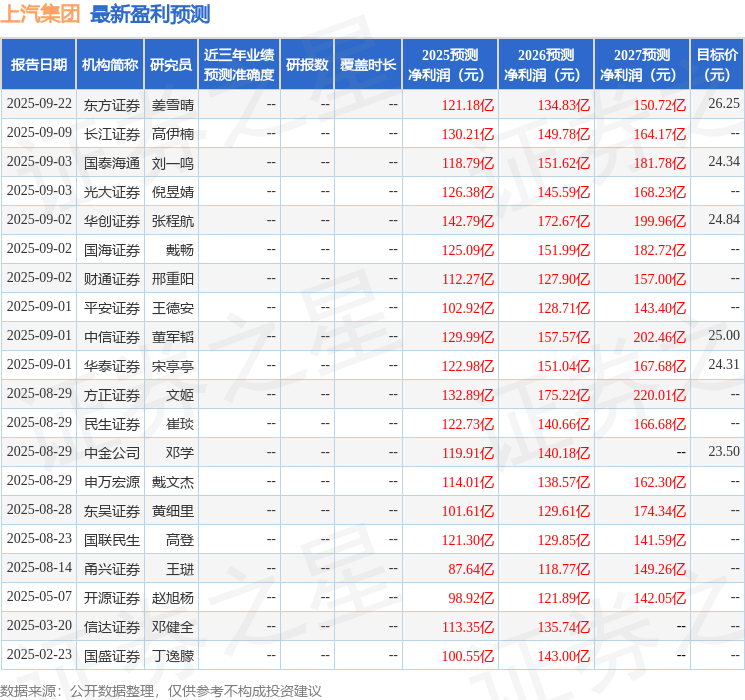Click researcher name 董军韬
This screenshot has height=700, width=745.
[172, 337]
